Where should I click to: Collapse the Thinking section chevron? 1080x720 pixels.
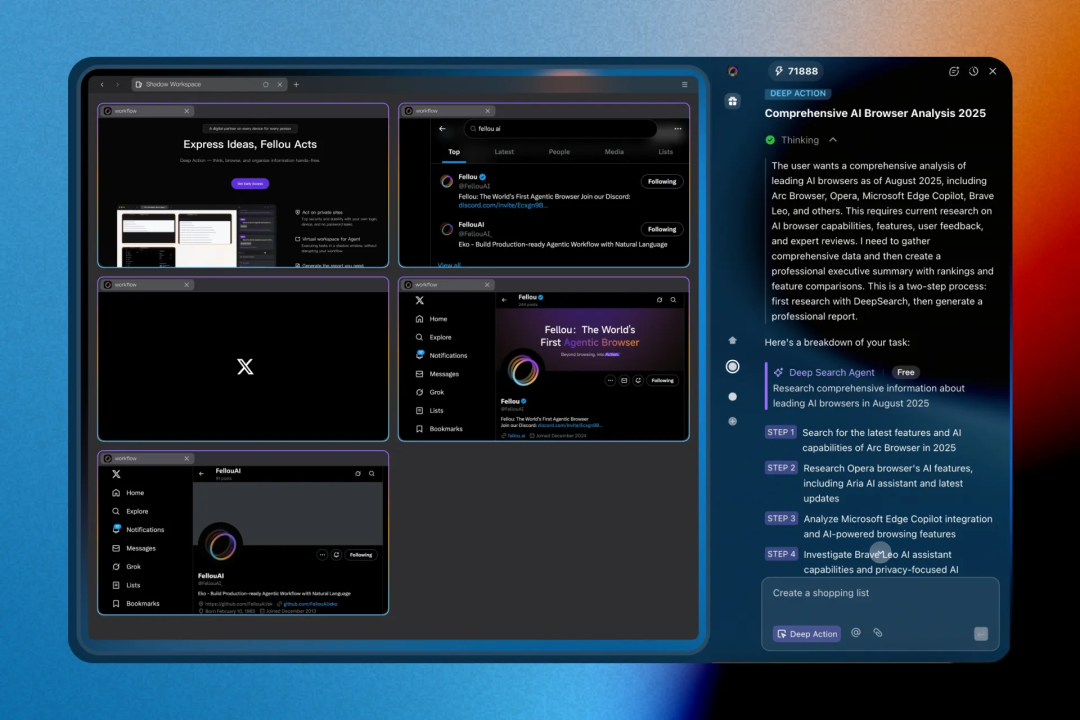pyautogui.click(x=833, y=140)
